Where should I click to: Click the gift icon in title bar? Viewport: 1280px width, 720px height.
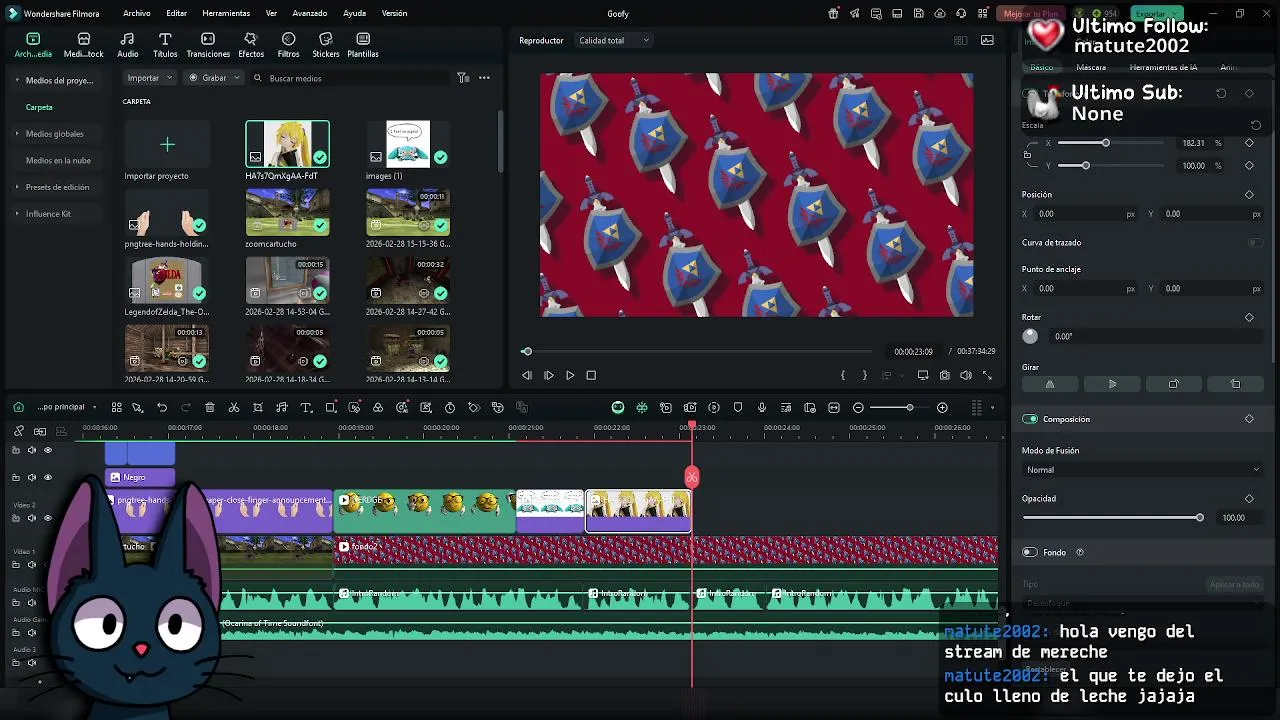tap(833, 14)
